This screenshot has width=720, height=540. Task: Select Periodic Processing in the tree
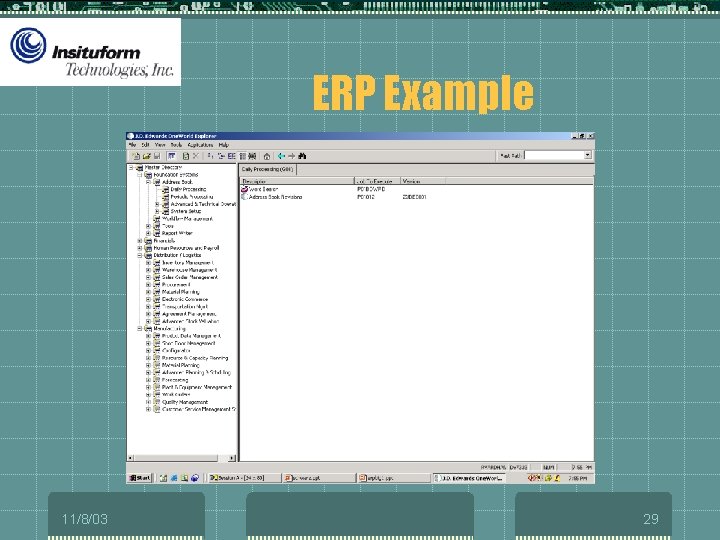pos(191,197)
